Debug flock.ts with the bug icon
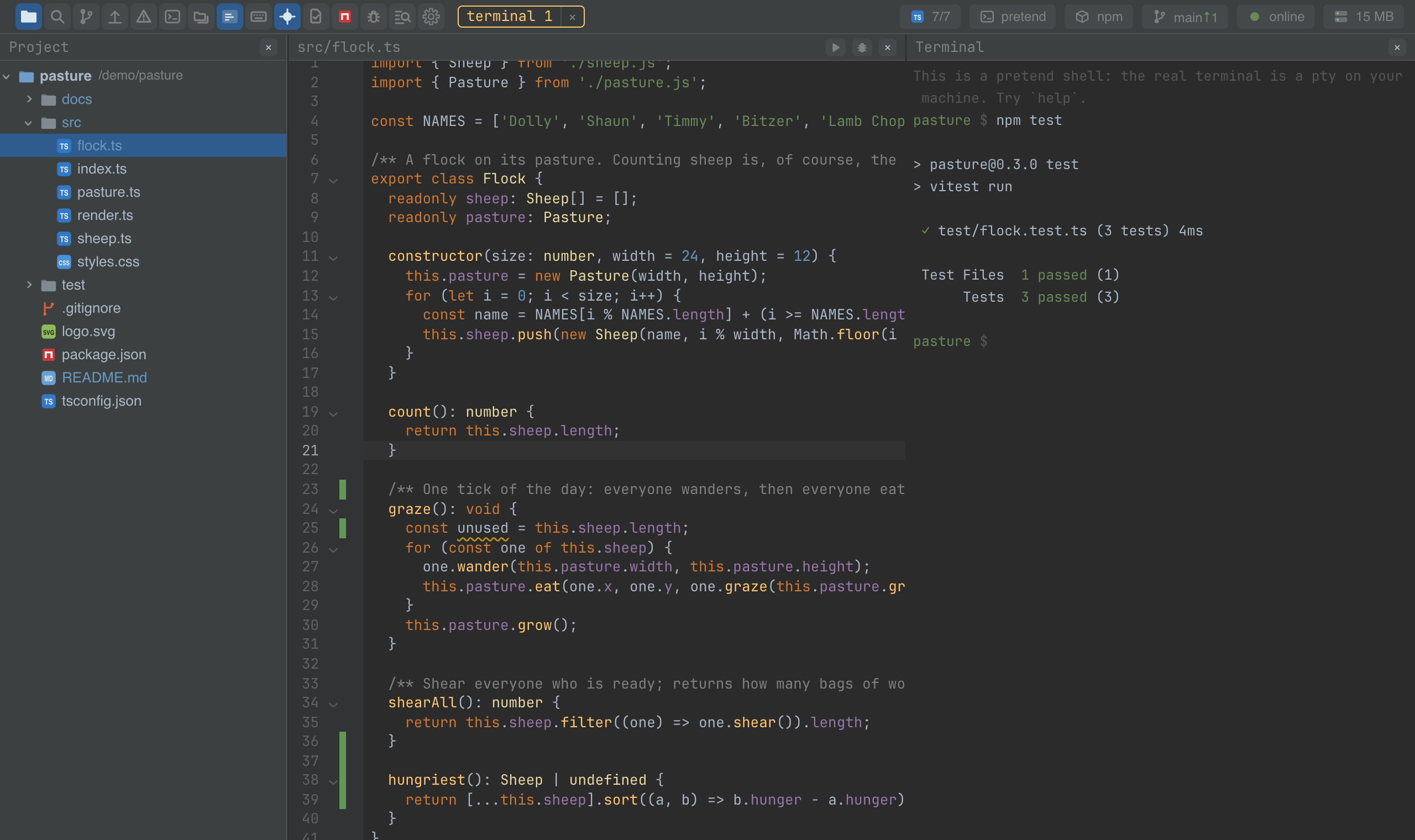Screen dimensions: 1415x840 (862, 48)
